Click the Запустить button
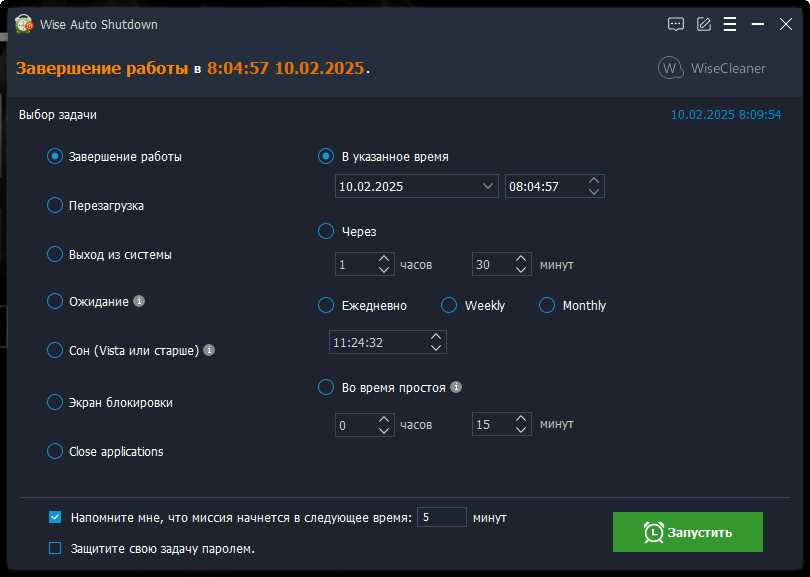Image resolution: width=810 pixels, height=577 pixels. point(688,532)
